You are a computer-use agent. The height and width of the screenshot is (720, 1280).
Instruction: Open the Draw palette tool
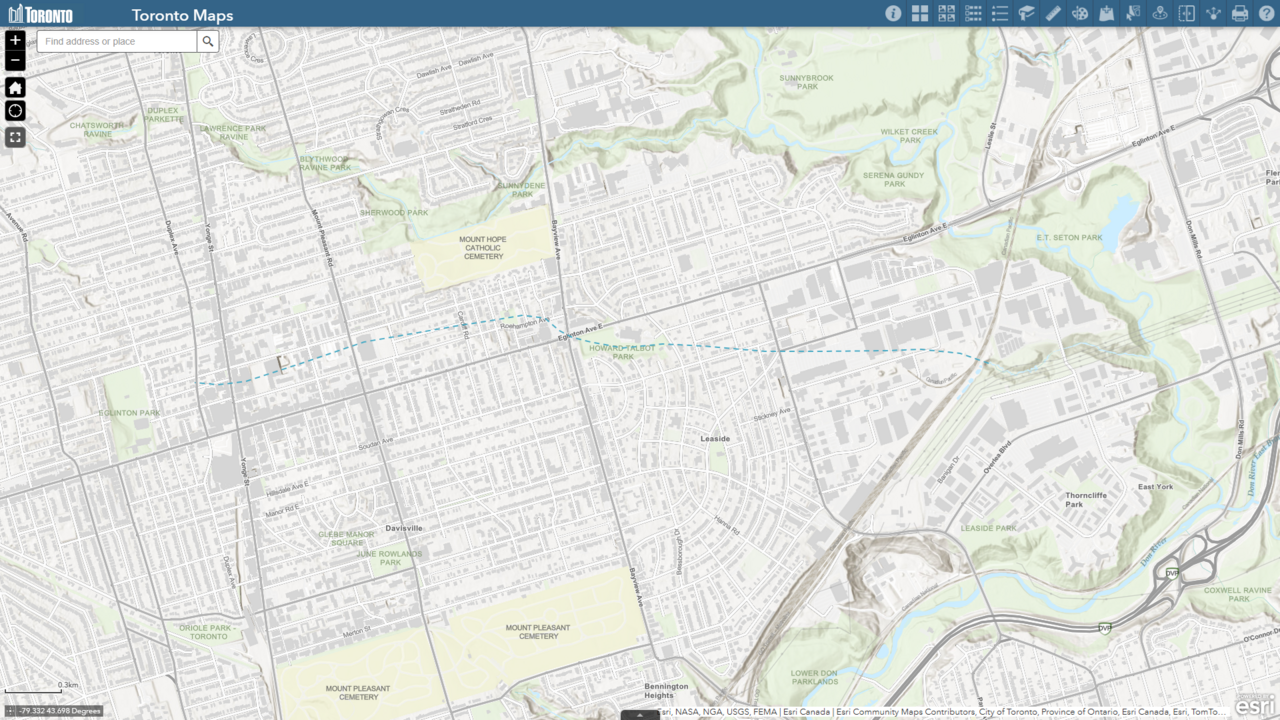(1080, 14)
